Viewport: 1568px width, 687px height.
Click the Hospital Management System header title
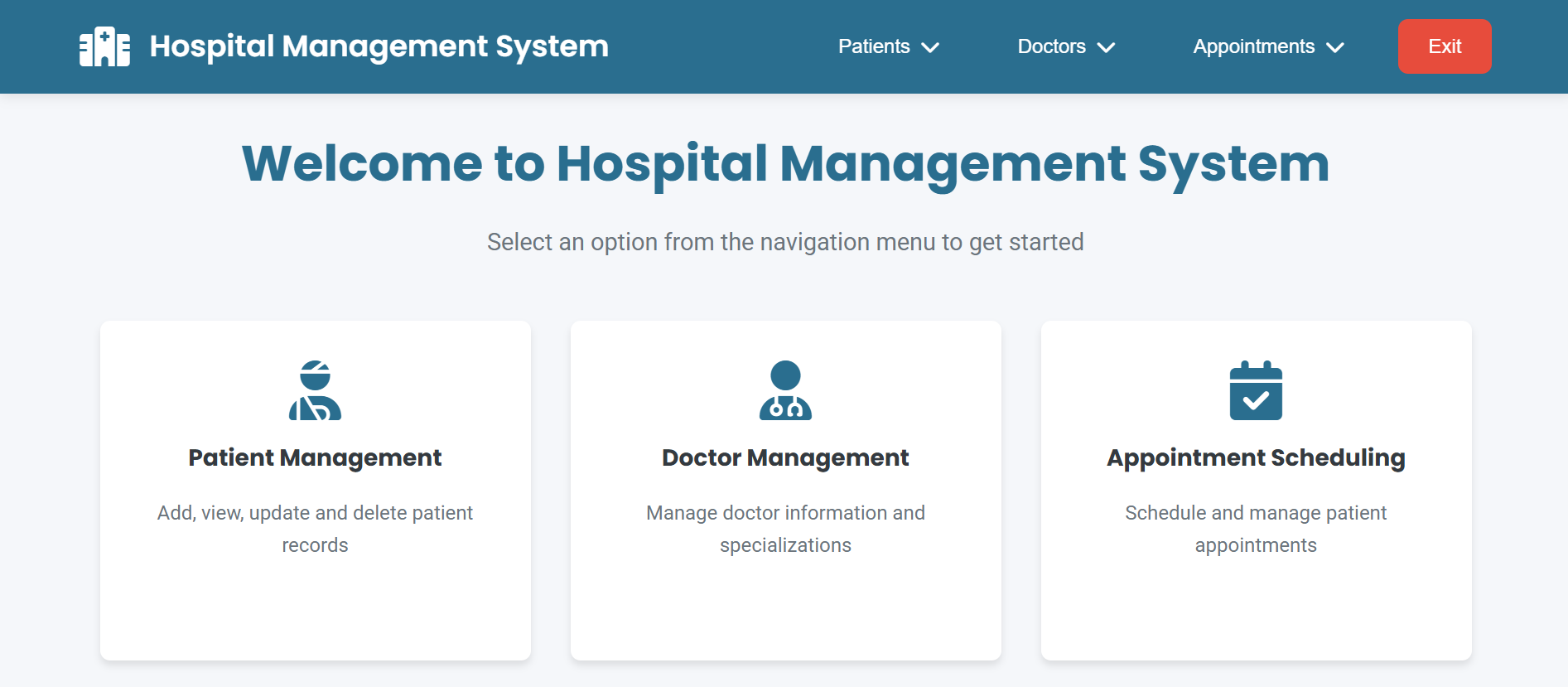tap(379, 46)
